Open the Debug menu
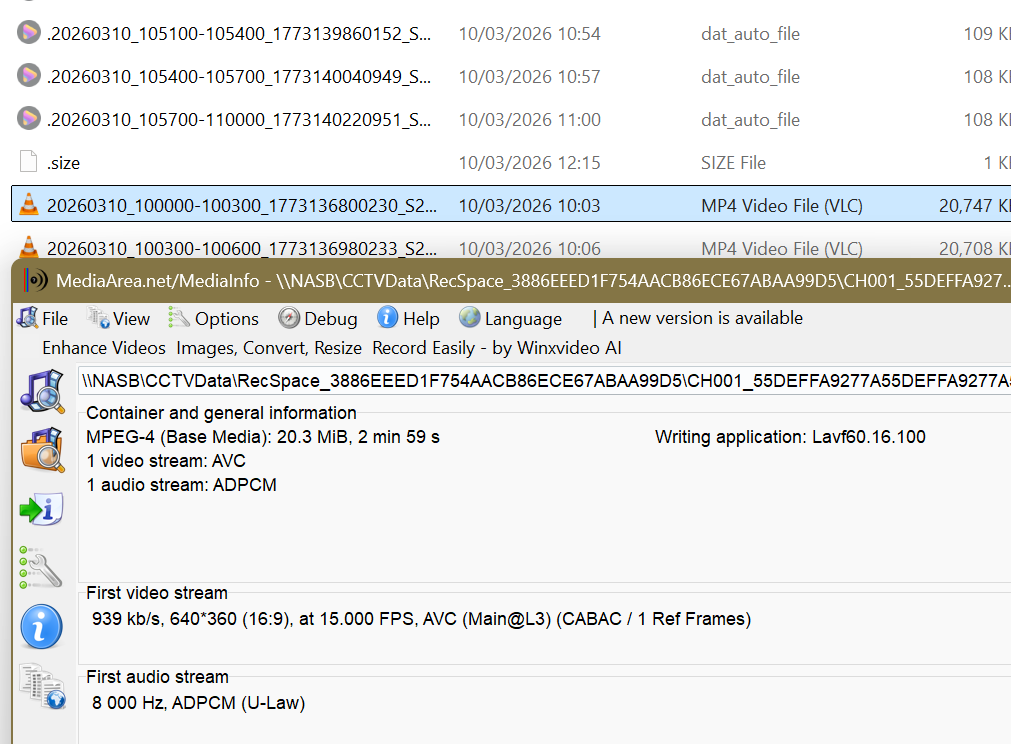 (x=318, y=319)
